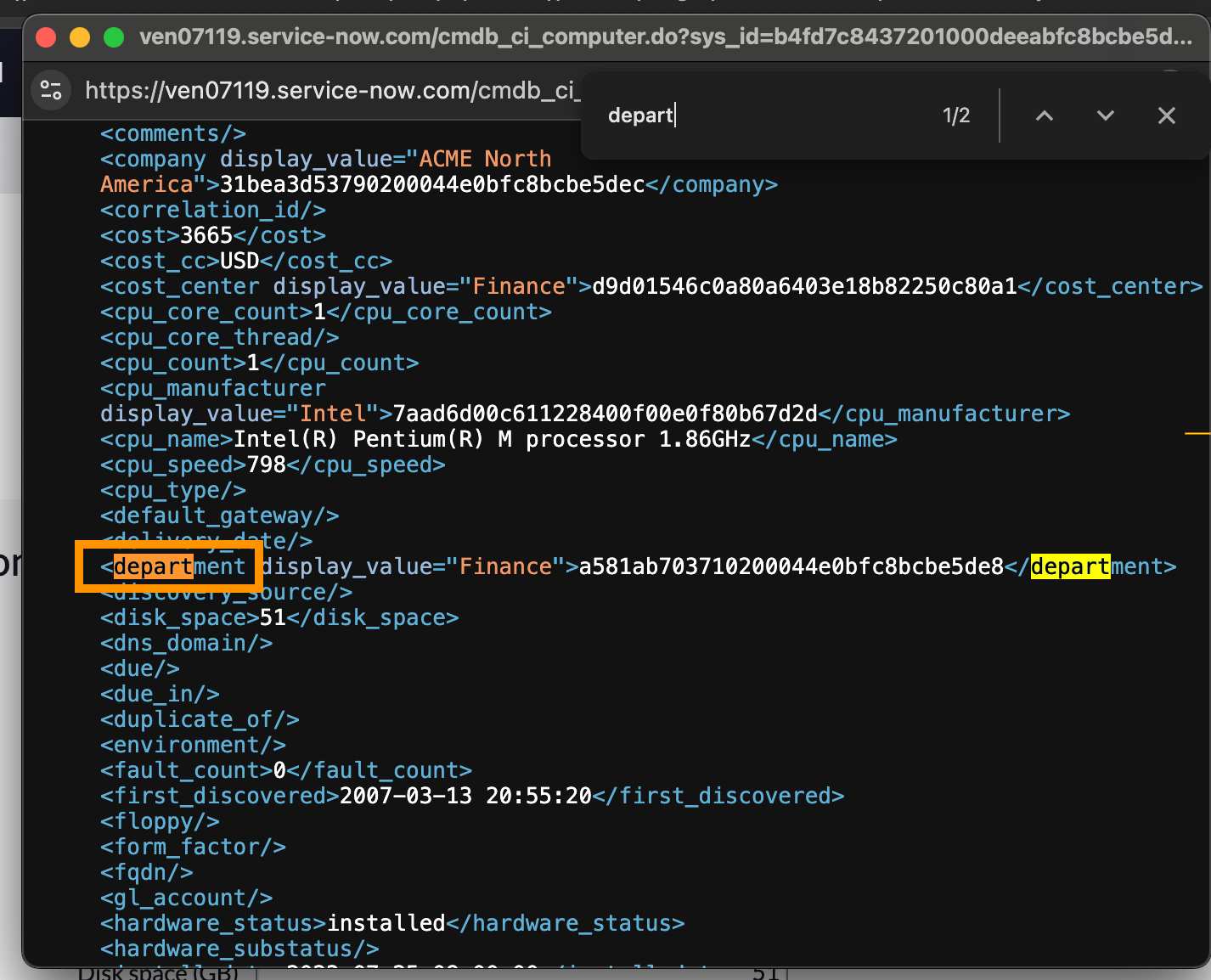Click the department sys_id a581ab70 value
The width and height of the screenshot is (1211, 980).
pos(791,566)
